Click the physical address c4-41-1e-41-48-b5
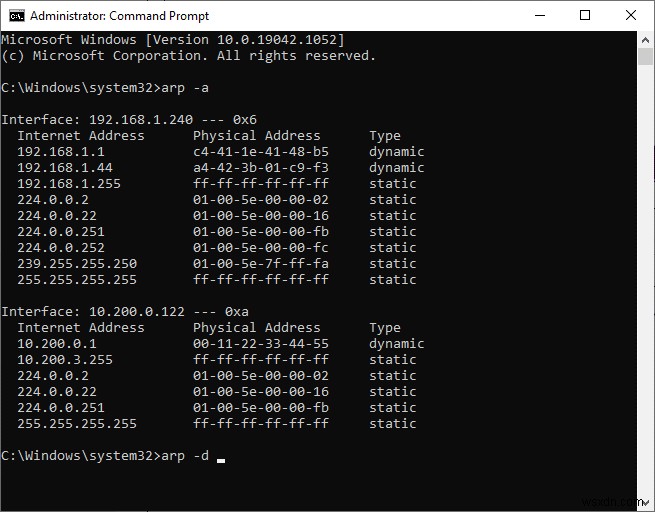This screenshot has width=655, height=512. point(260,152)
